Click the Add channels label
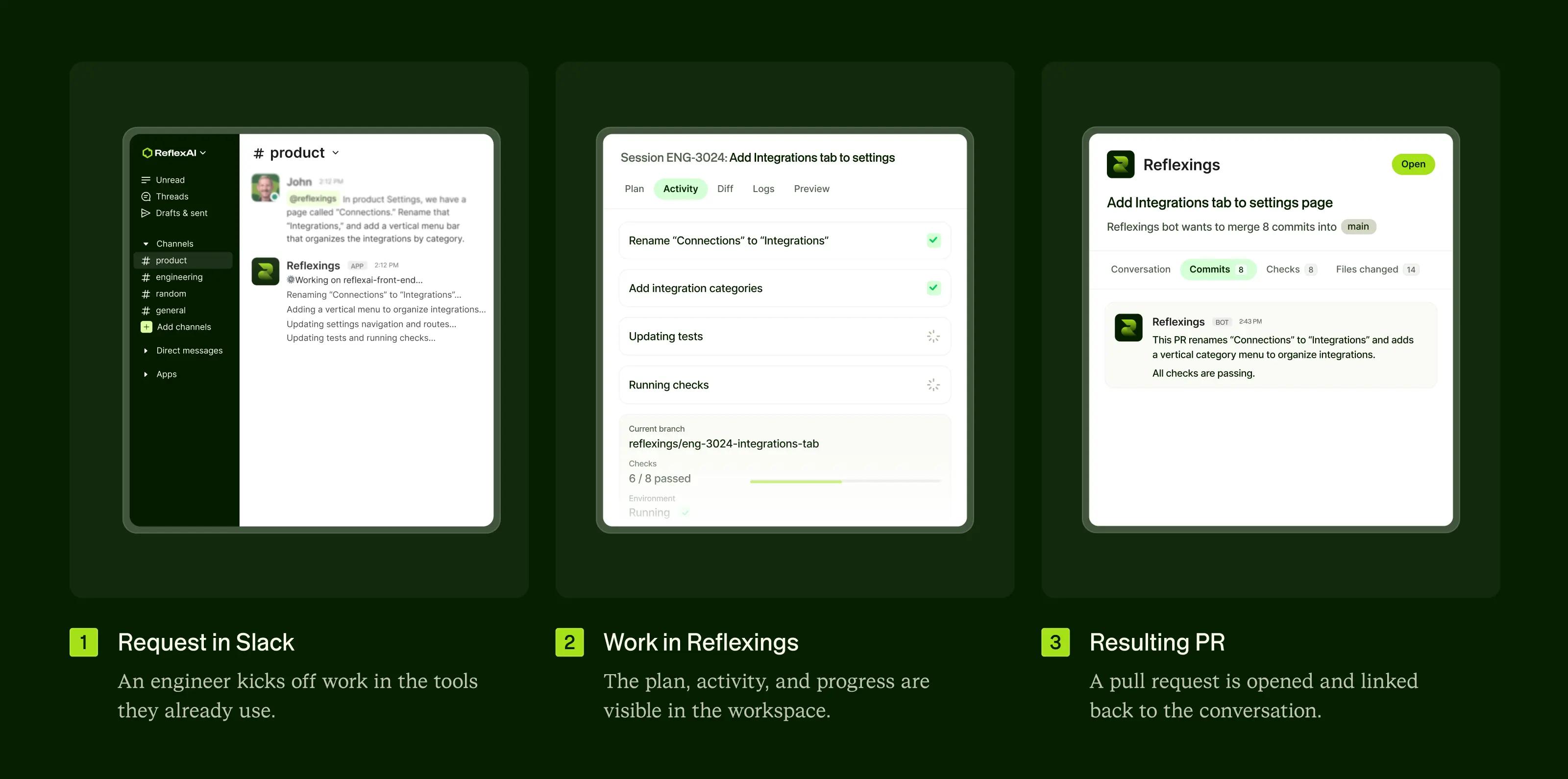 pyautogui.click(x=184, y=327)
